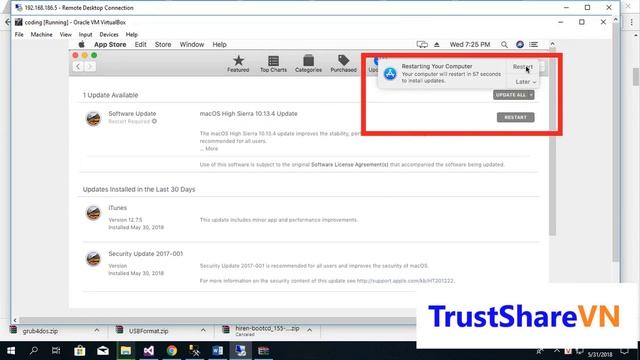640x360 pixels.
Task: Click the RESTART button for Software Update
Action: (x=516, y=117)
